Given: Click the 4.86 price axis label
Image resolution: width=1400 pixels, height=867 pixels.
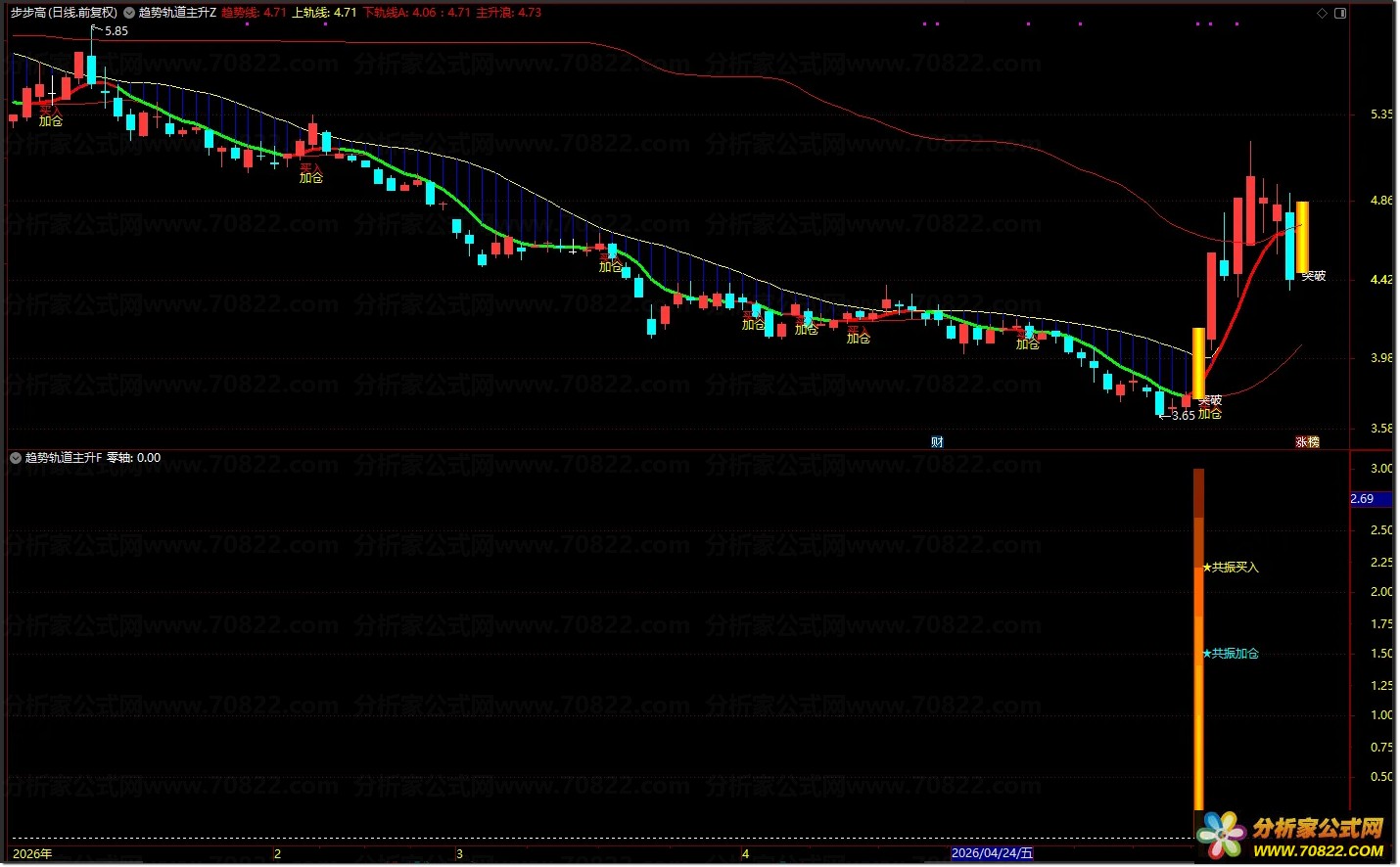Looking at the screenshot, I should tap(1381, 201).
